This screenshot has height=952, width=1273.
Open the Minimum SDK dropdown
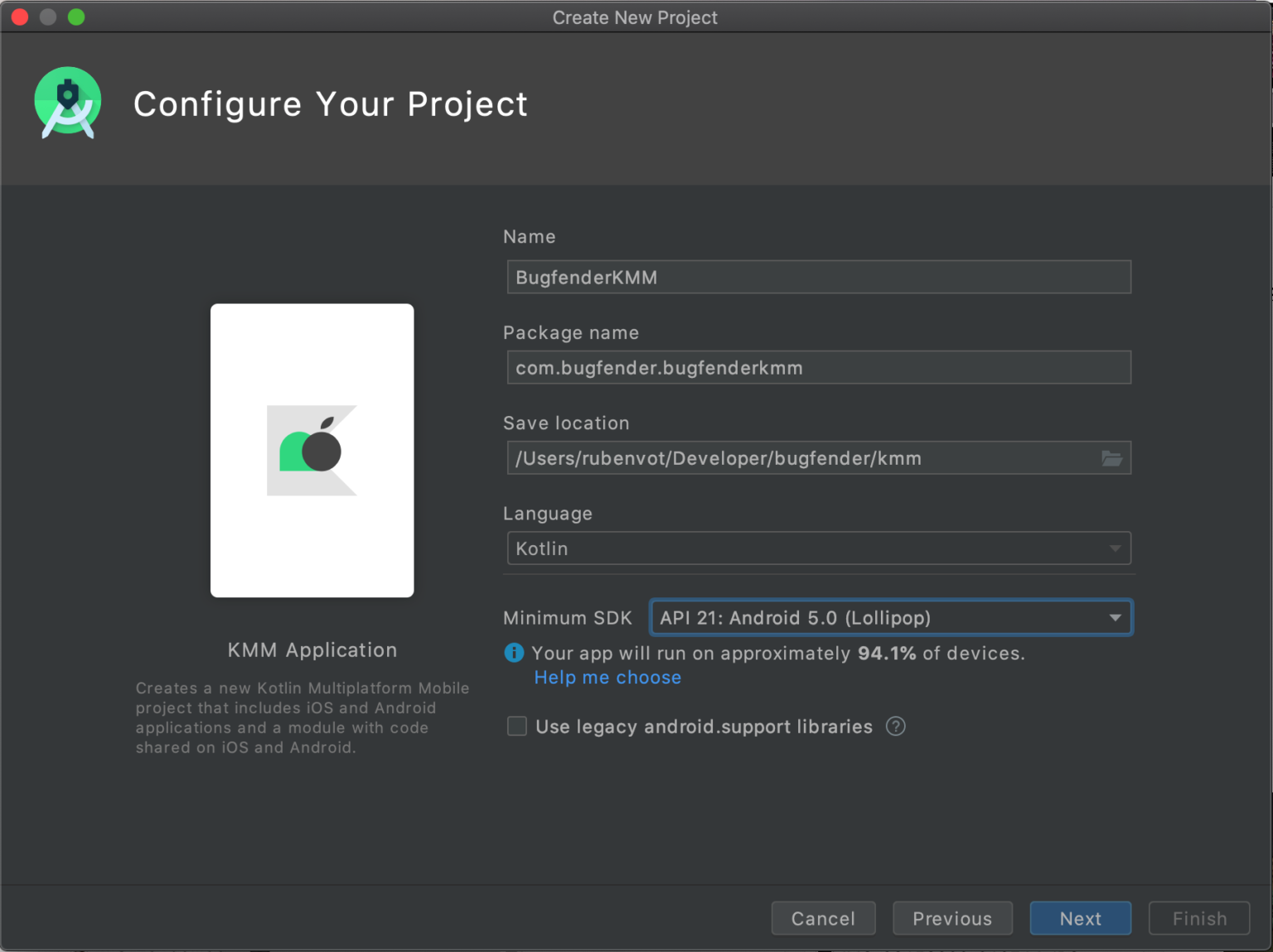tap(890, 617)
